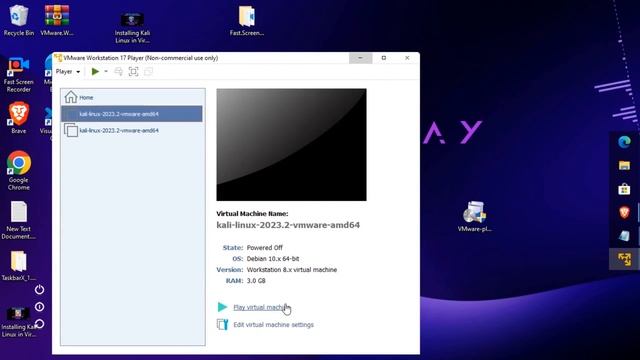The width and height of the screenshot is (640, 360).
Task: Select highlighted kali-linux-2023.2-vmware-amd64 entry
Action: point(132,114)
